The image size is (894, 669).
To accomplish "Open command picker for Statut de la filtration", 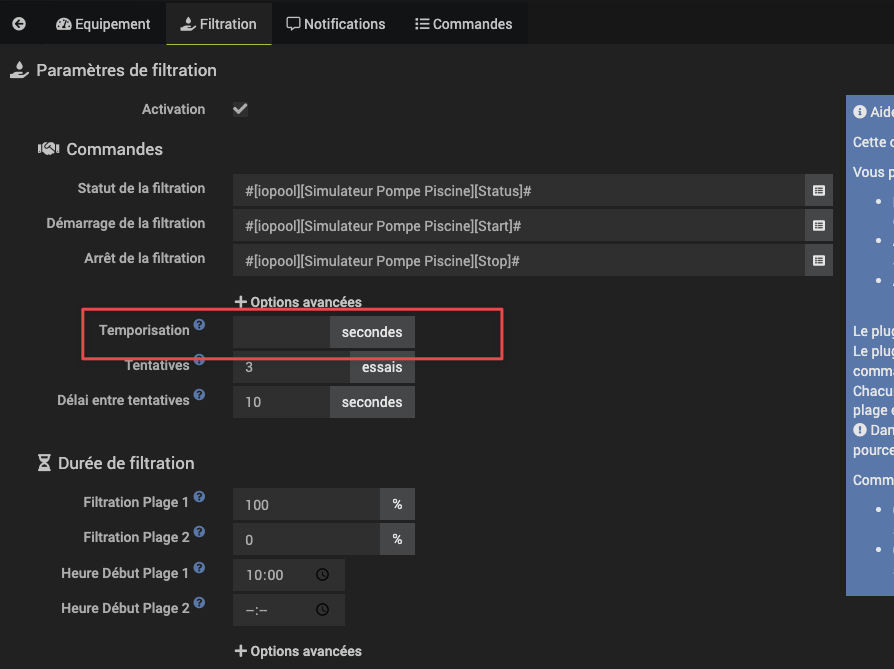I will 819,190.
